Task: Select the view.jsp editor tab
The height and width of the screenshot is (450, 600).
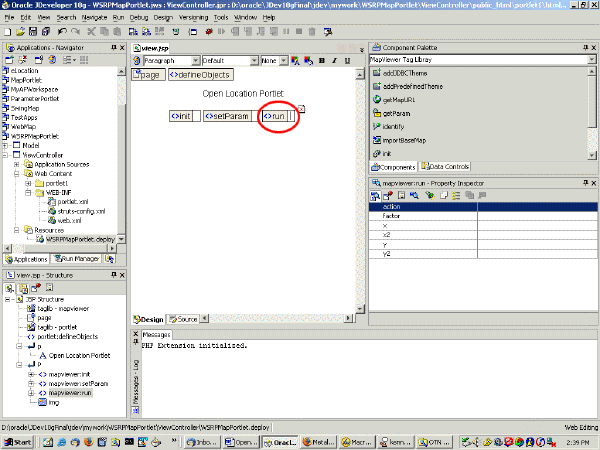Action: [150, 48]
